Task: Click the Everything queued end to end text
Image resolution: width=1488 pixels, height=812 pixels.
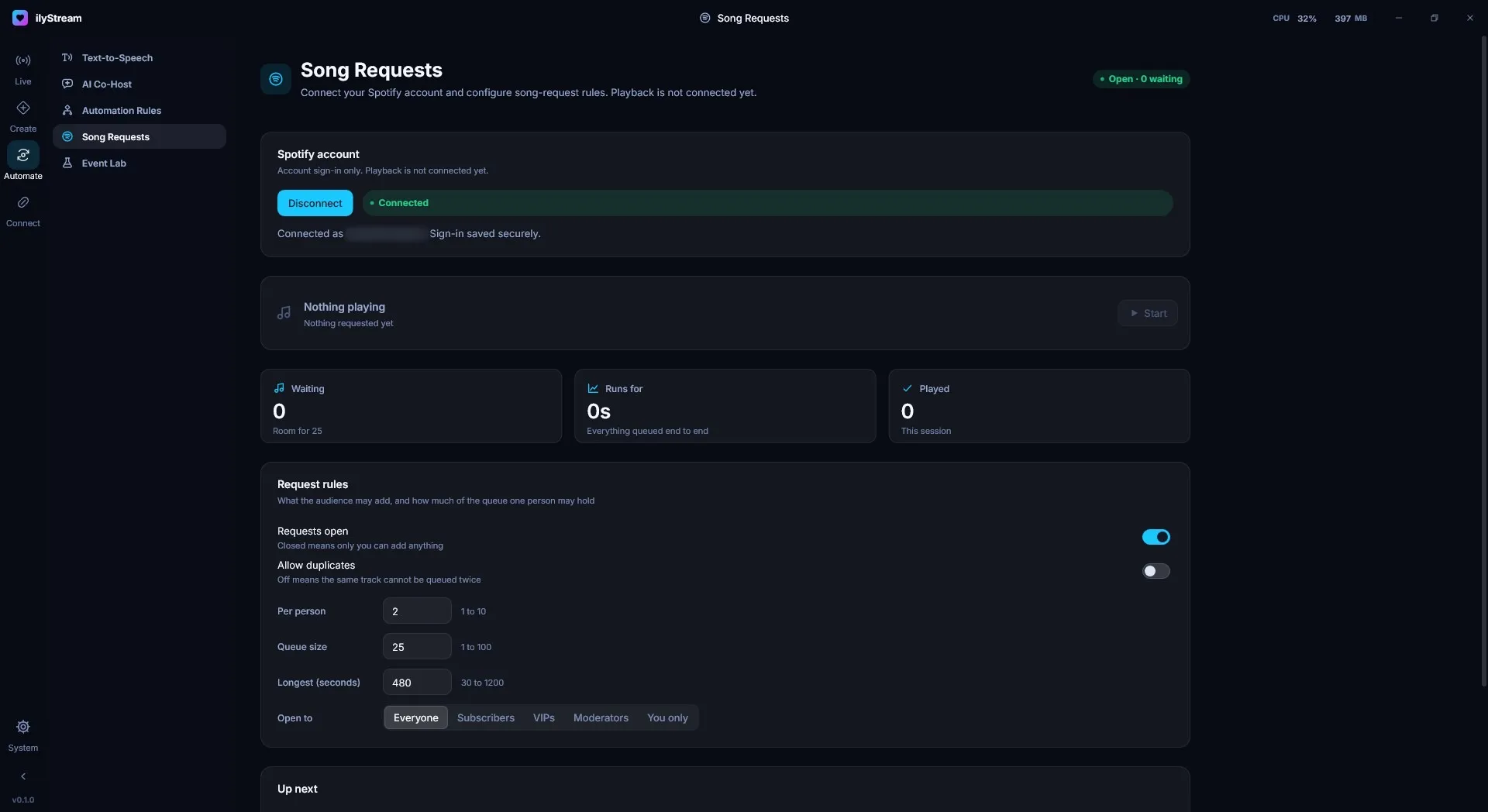Action: (x=647, y=432)
